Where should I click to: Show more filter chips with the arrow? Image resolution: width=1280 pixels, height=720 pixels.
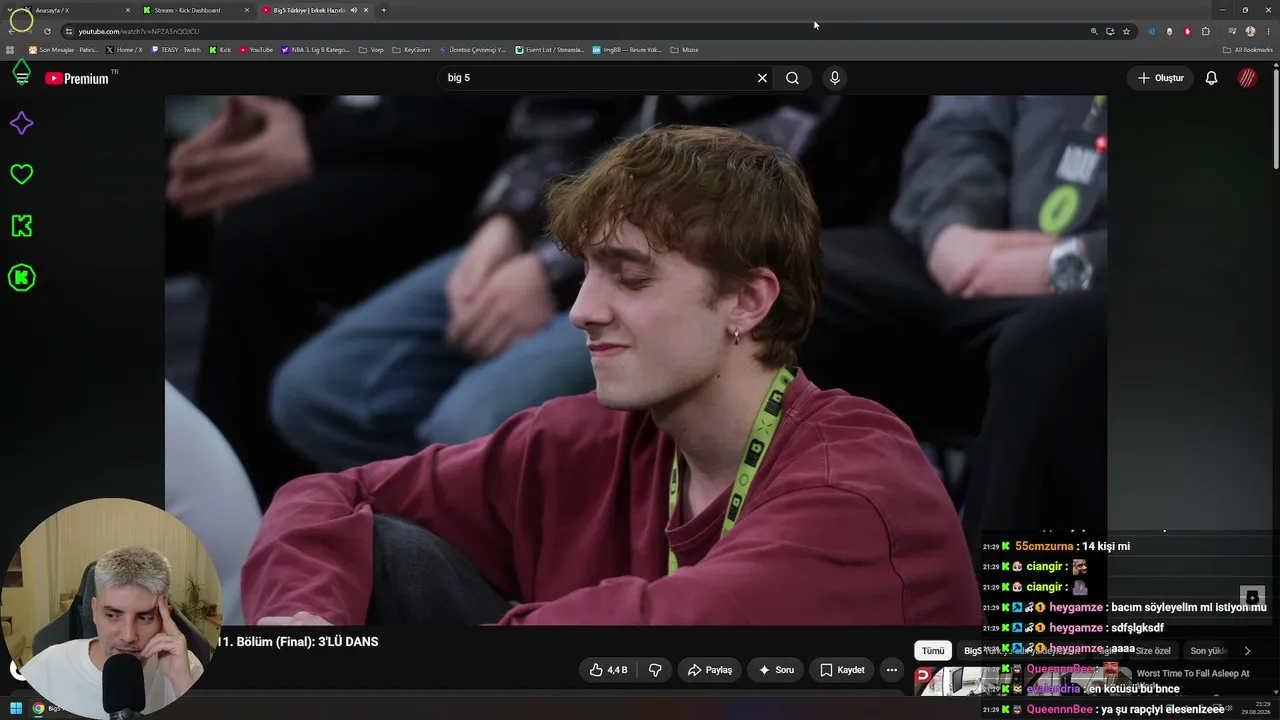(x=1247, y=651)
